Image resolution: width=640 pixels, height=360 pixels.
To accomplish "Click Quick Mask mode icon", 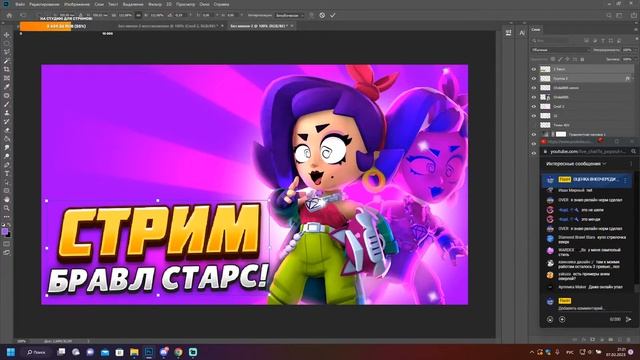I will click(7, 244).
